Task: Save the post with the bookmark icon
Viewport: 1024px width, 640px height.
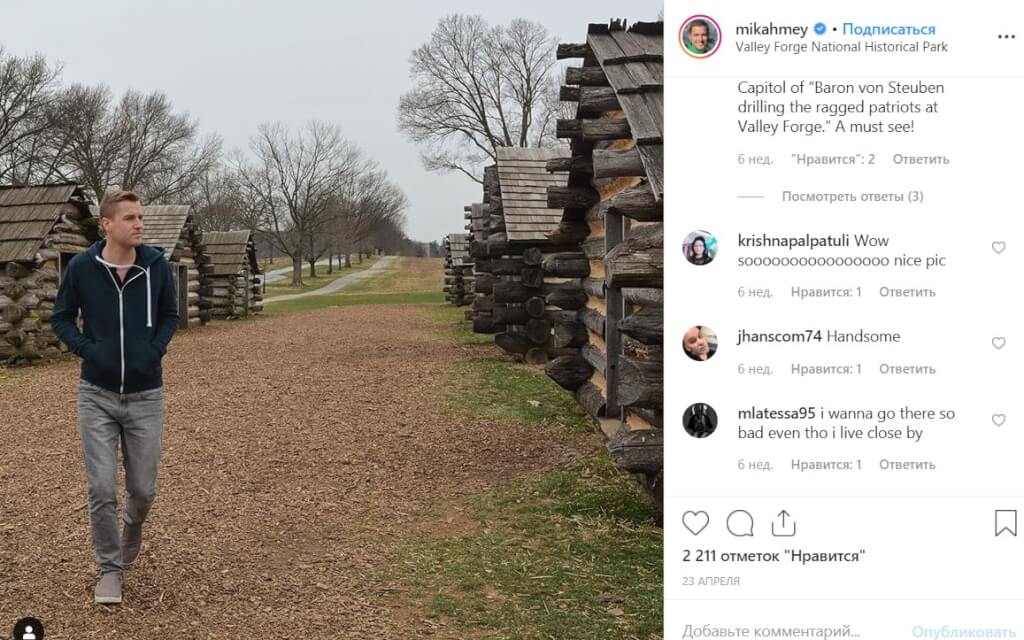Action: pyautogui.click(x=1006, y=523)
